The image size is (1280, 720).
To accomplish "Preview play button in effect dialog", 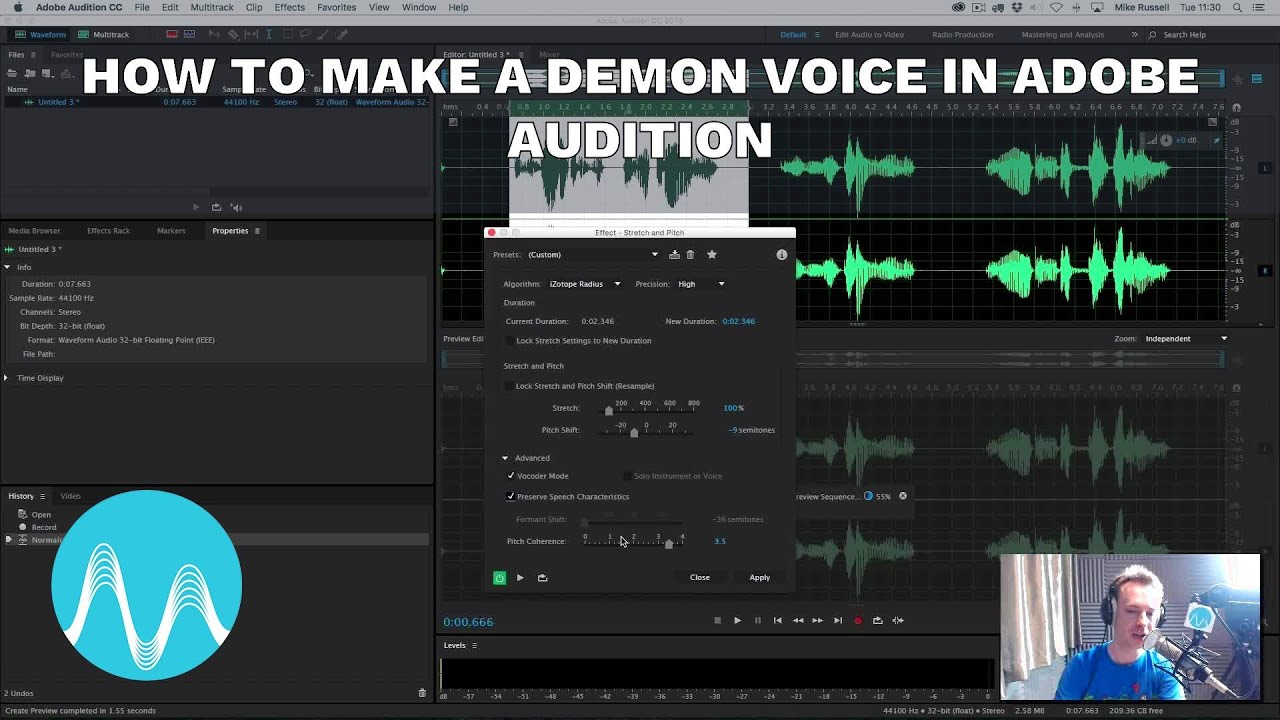I will [520, 577].
